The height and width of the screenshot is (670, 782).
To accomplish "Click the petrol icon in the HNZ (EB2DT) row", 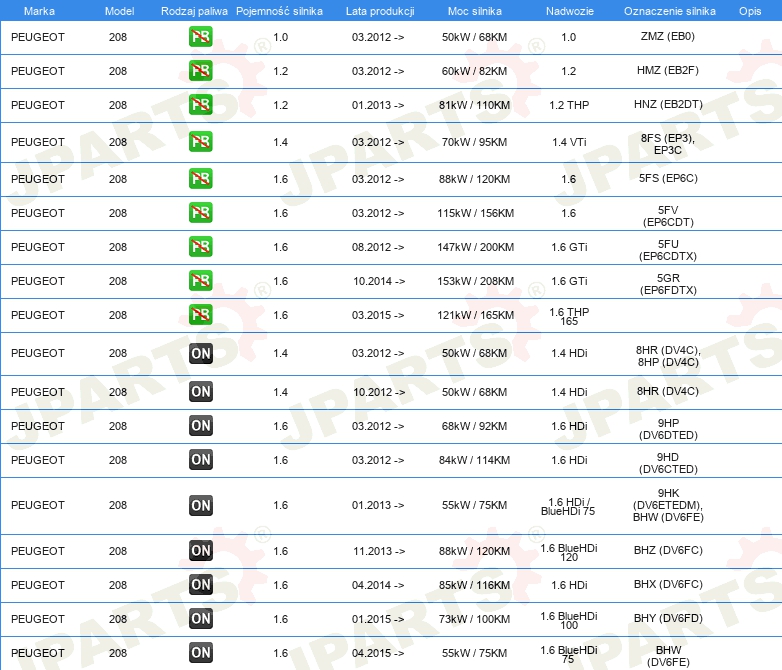I will pos(200,105).
